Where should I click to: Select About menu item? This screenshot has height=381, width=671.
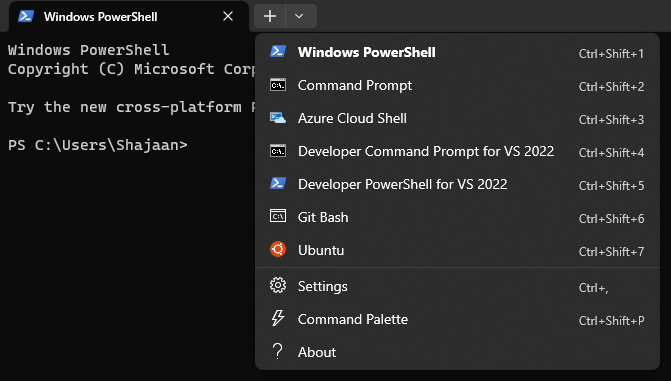tap(457, 352)
